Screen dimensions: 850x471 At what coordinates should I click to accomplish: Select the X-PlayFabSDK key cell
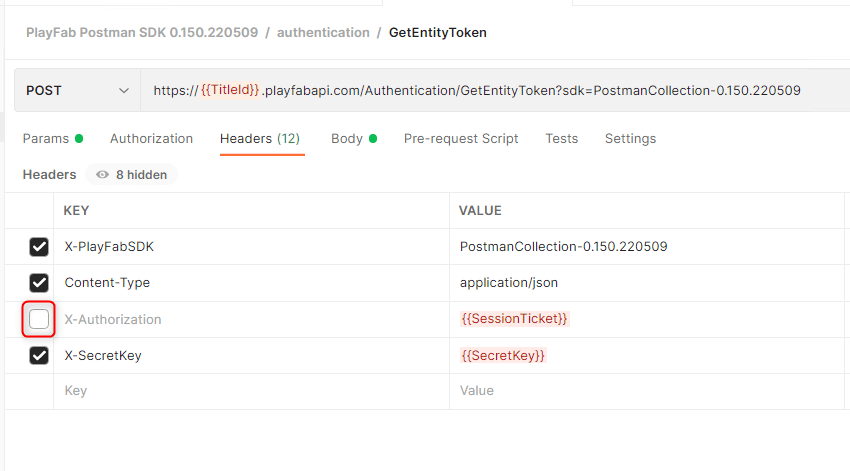point(252,247)
